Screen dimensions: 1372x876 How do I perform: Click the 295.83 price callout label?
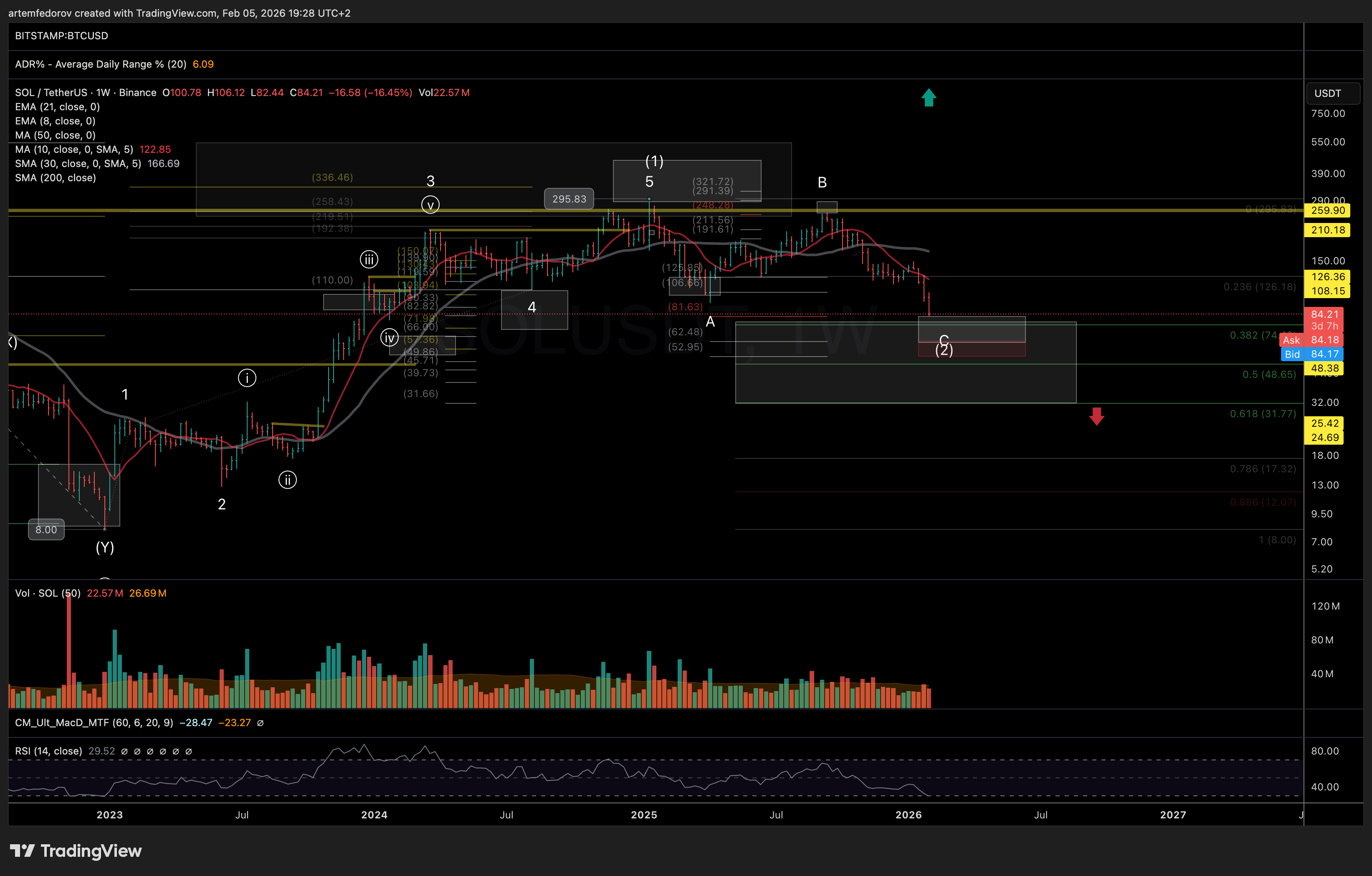[569, 199]
